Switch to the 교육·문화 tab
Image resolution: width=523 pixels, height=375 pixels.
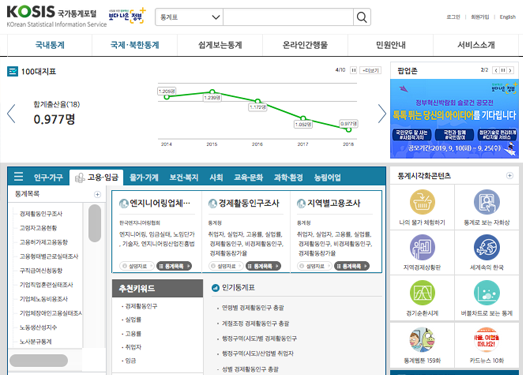point(248,177)
